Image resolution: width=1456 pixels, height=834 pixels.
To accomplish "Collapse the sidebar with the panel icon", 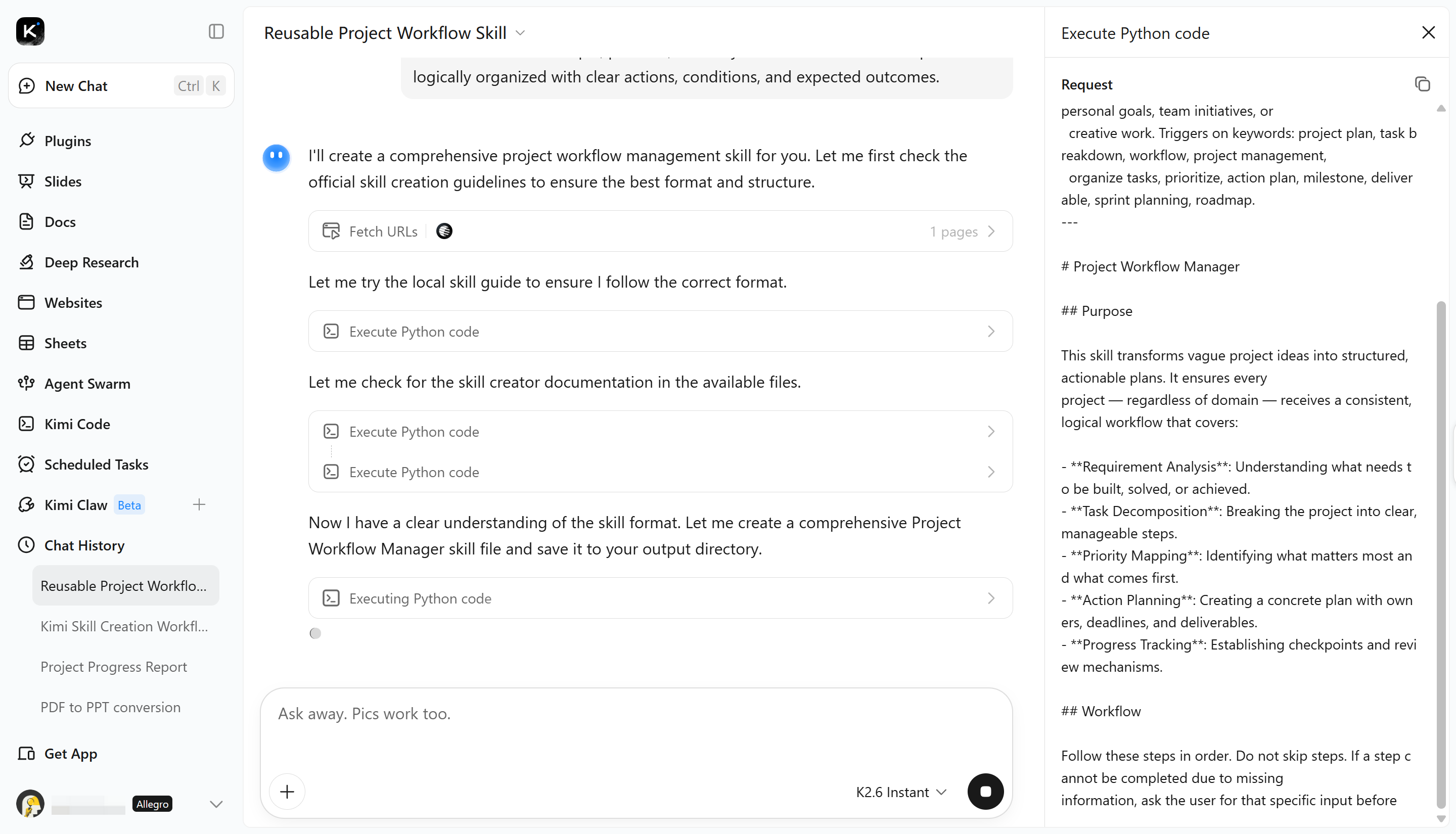I will point(216,31).
